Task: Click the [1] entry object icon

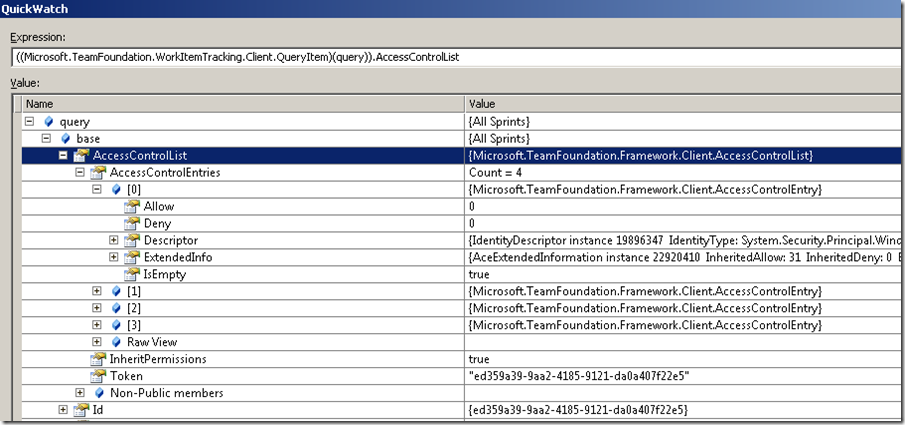Action: tap(115, 291)
